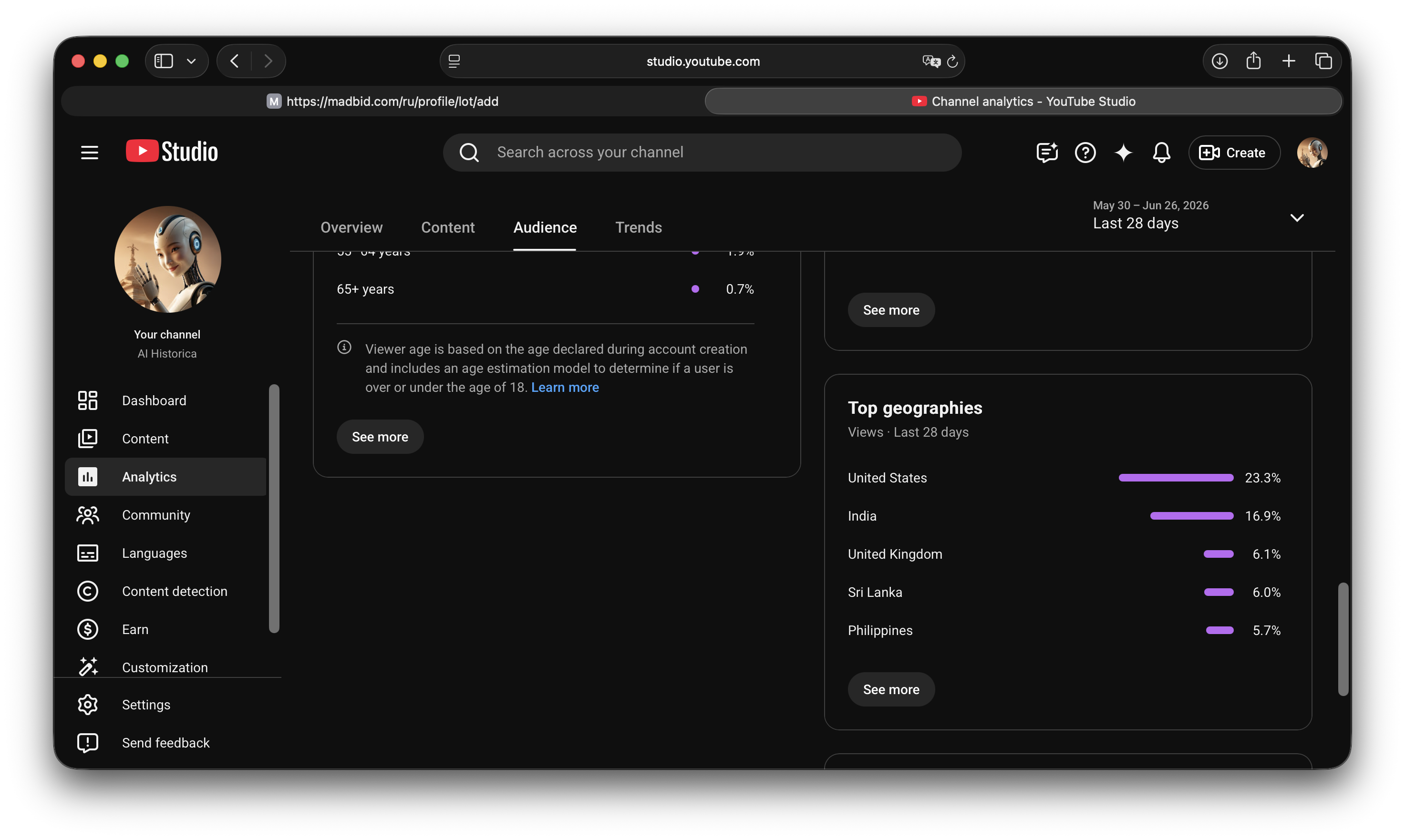Open the Help question mark icon
1405x840 pixels.
(1085, 152)
